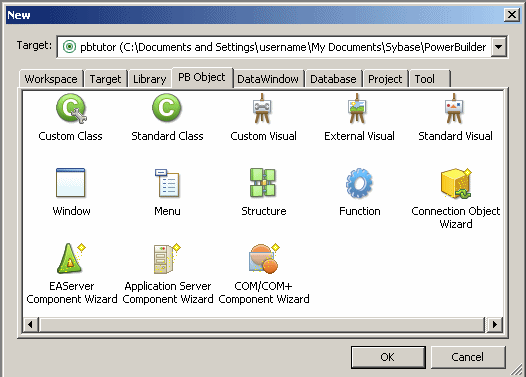Screen dimensions: 526x377
Task: Select the Custom Class icon
Action: 71,108
